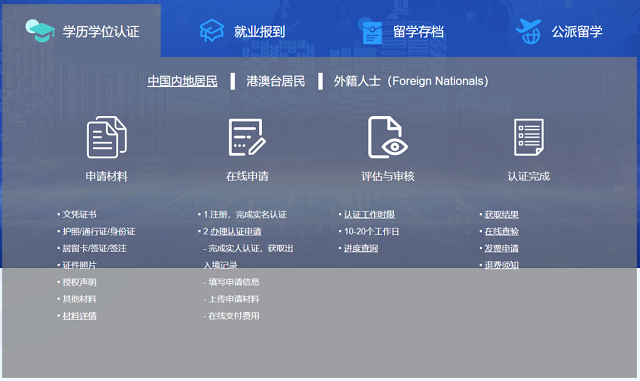Open the 获取结果 link

coord(502,214)
